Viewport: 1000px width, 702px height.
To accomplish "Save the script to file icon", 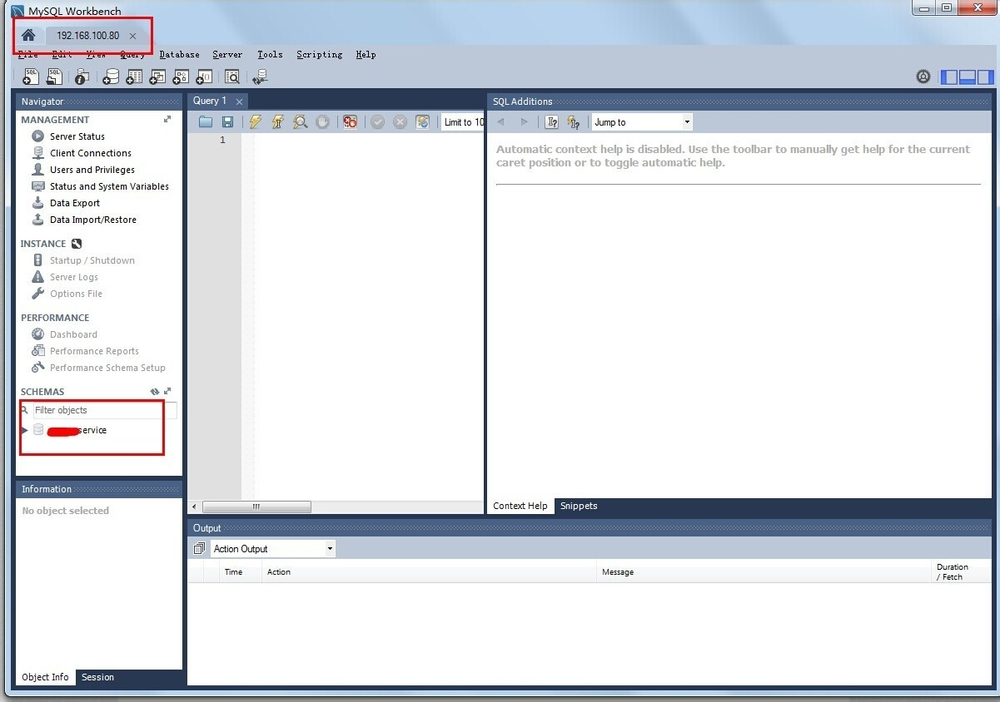I will point(228,122).
